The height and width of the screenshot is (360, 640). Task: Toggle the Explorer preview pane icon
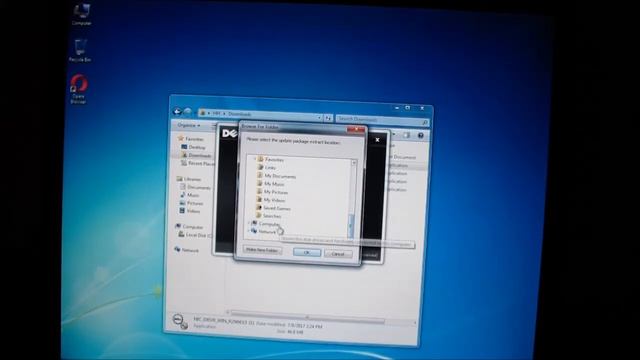point(407,135)
